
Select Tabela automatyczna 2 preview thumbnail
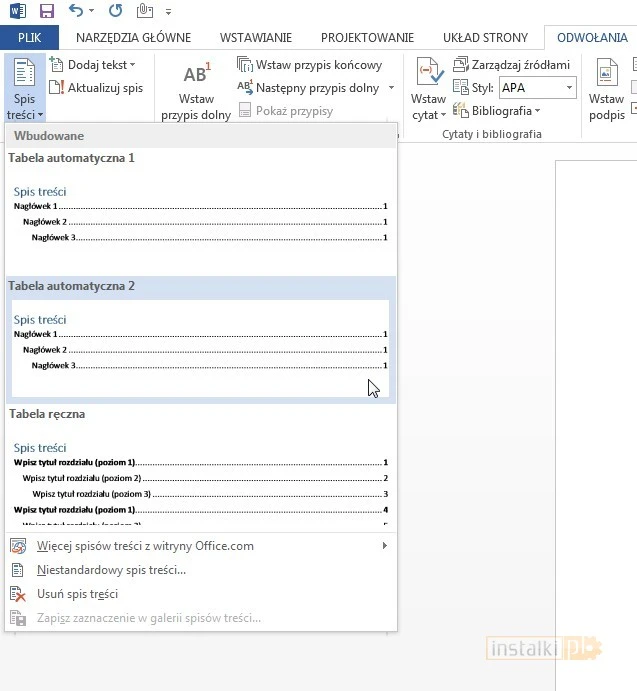click(200, 347)
